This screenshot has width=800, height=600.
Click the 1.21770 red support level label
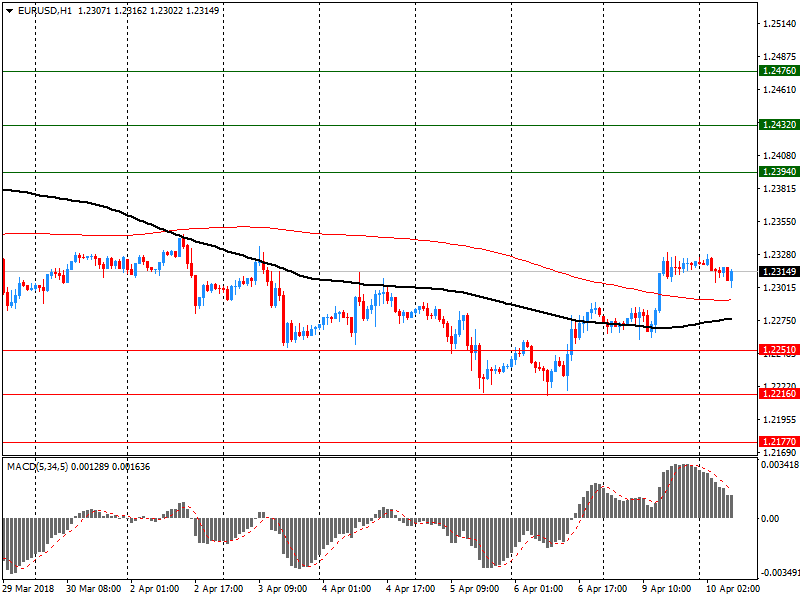click(x=779, y=441)
